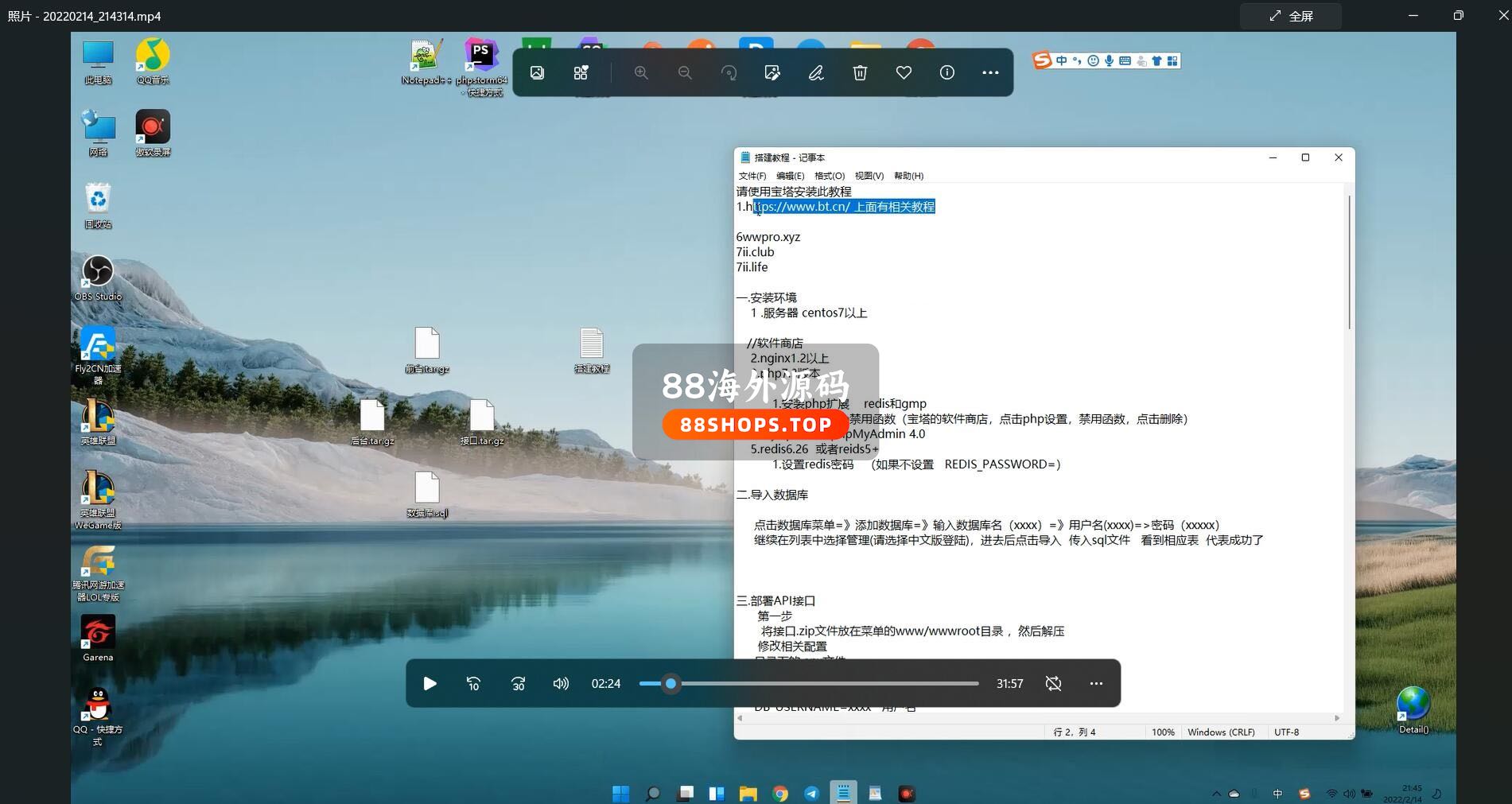Image resolution: width=1512 pixels, height=804 pixels.
Task: Open the view all photos icon
Action: (537, 72)
